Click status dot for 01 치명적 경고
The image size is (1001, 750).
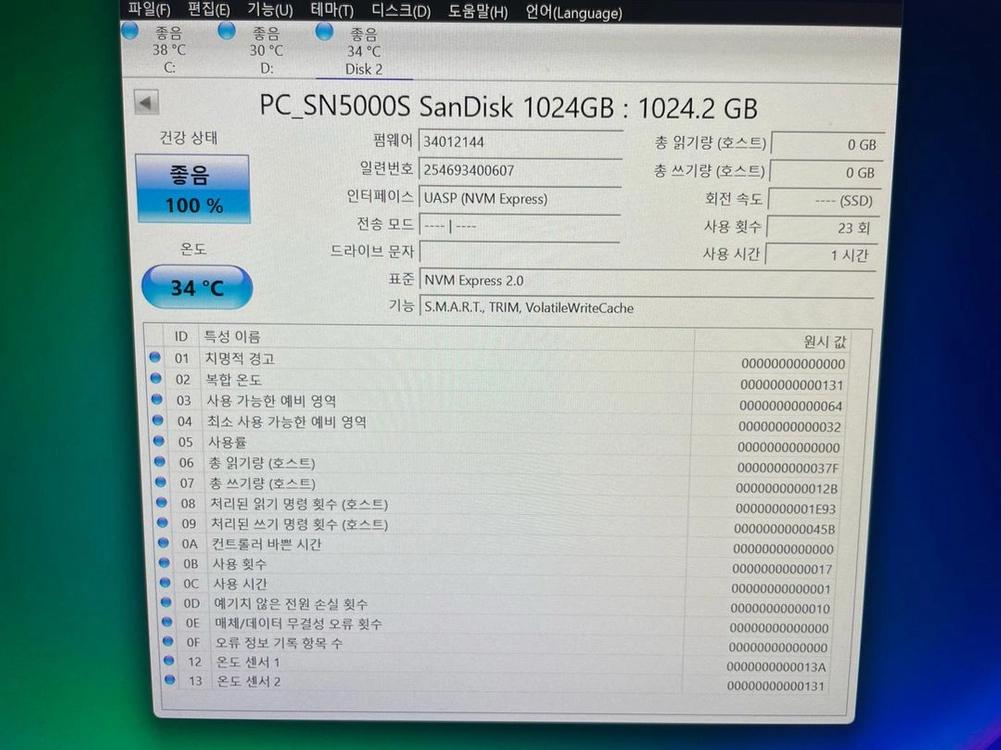tap(155, 357)
